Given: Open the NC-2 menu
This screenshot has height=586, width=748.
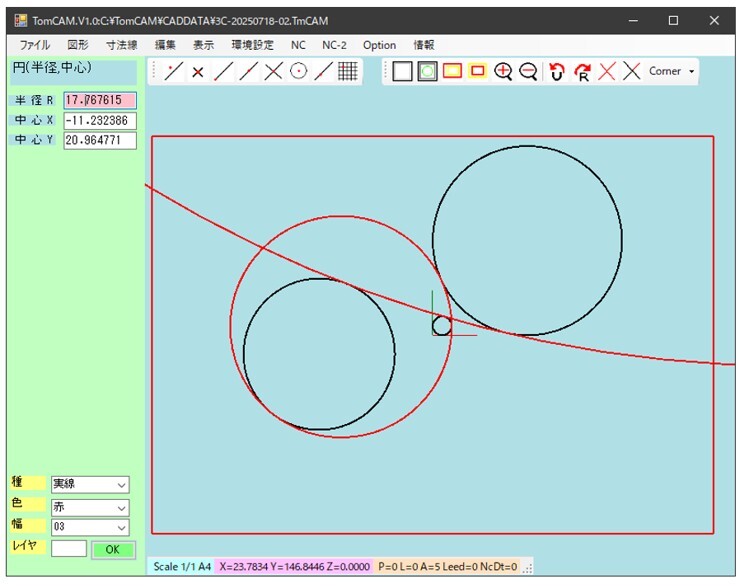Looking at the screenshot, I should coord(334,45).
